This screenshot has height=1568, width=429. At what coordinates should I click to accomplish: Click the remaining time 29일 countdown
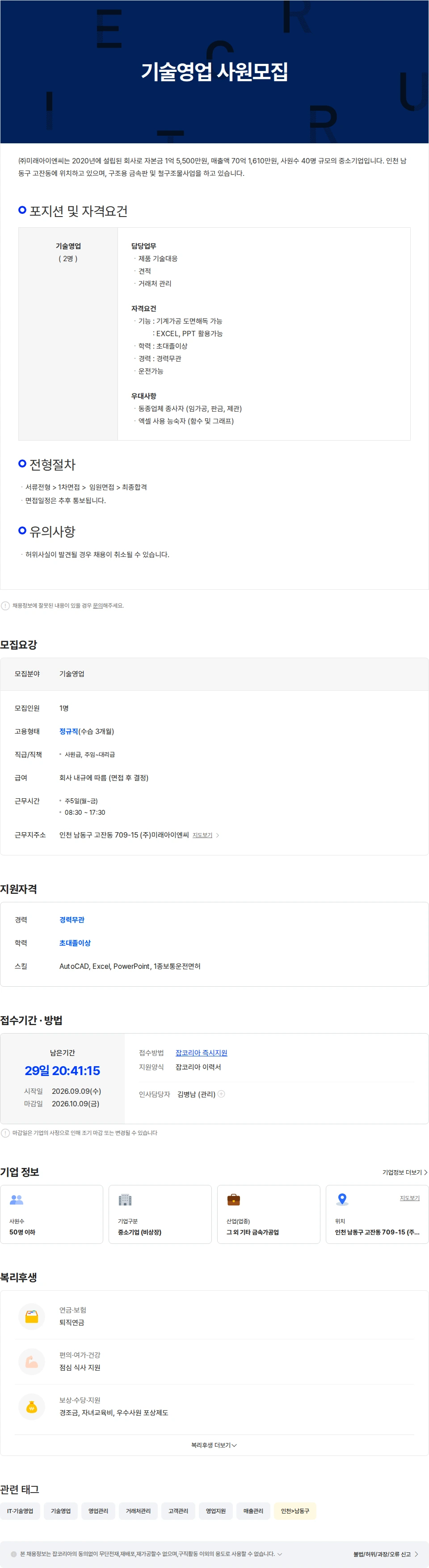point(62,1070)
